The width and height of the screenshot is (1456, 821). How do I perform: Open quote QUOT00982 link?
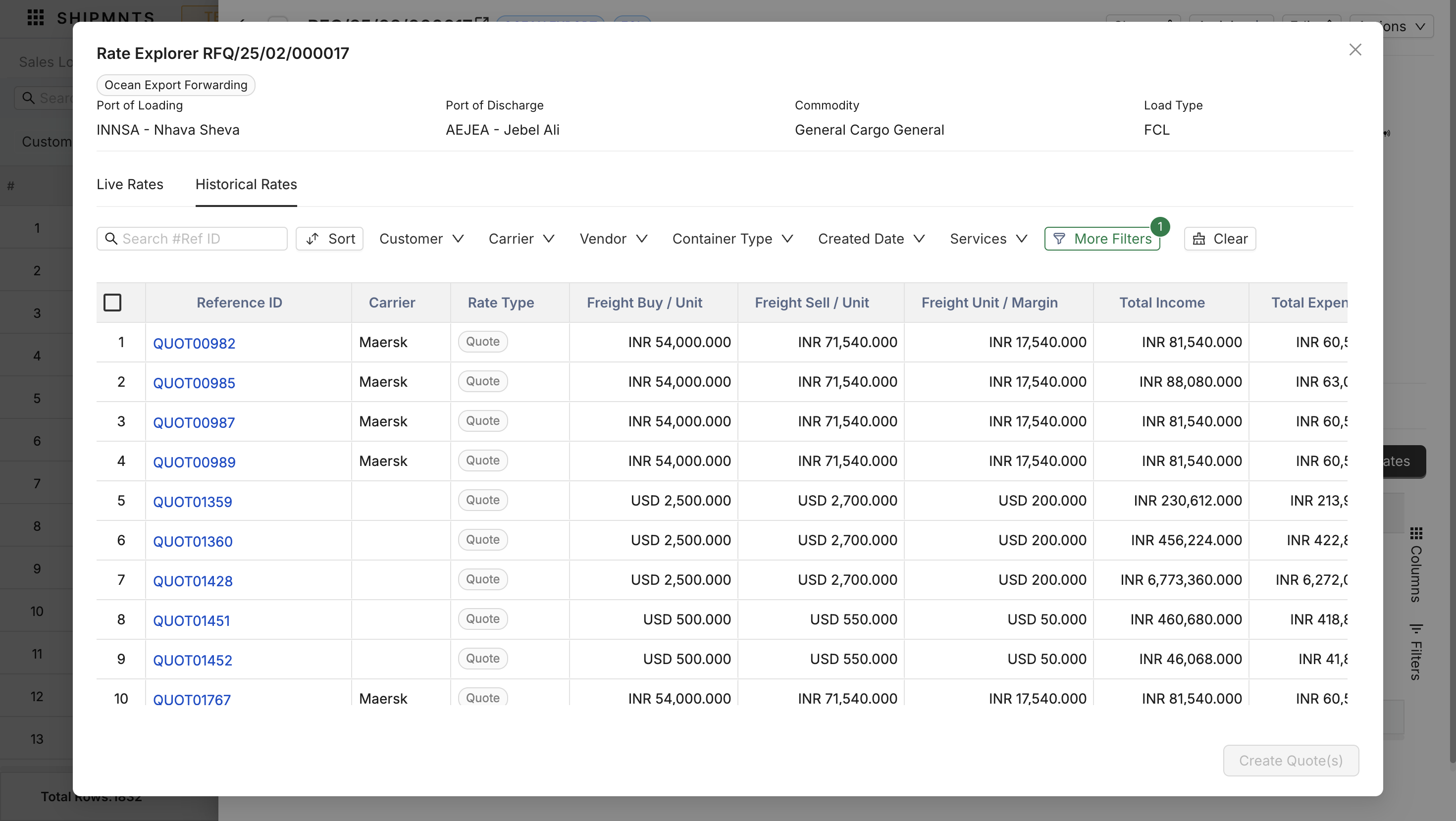tap(194, 343)
